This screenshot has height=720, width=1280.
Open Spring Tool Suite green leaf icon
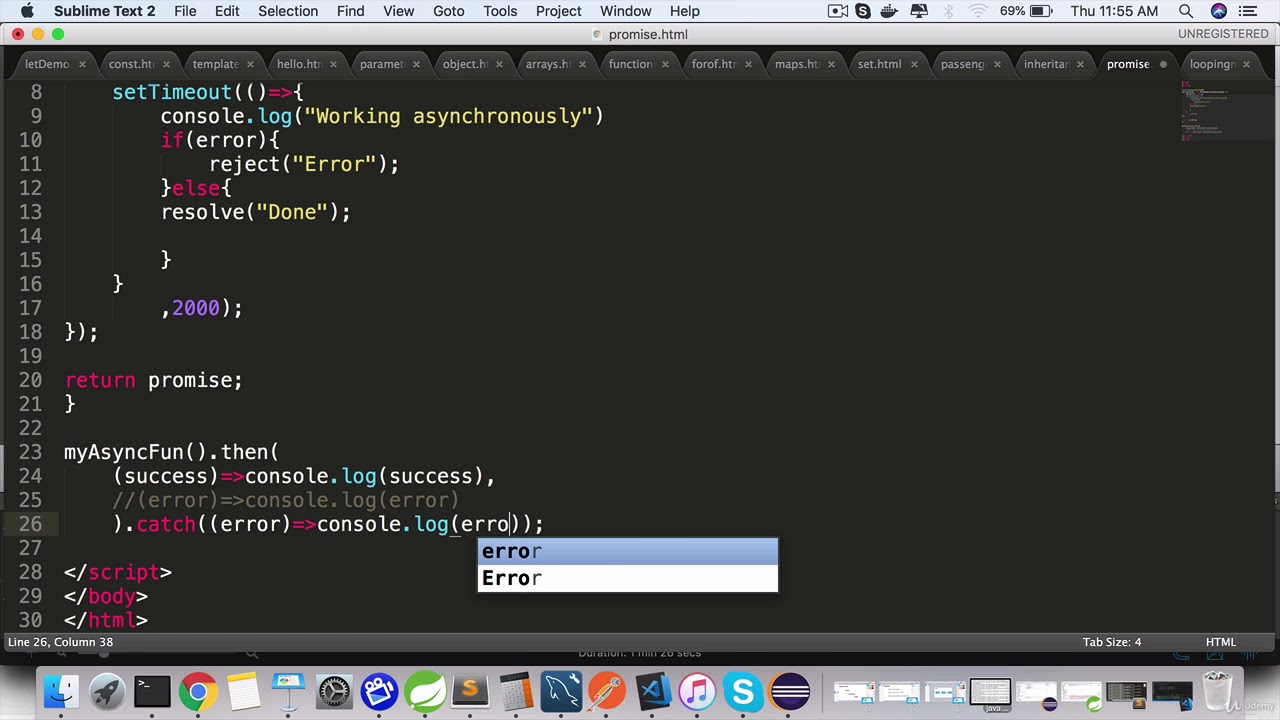click(425, 691)
